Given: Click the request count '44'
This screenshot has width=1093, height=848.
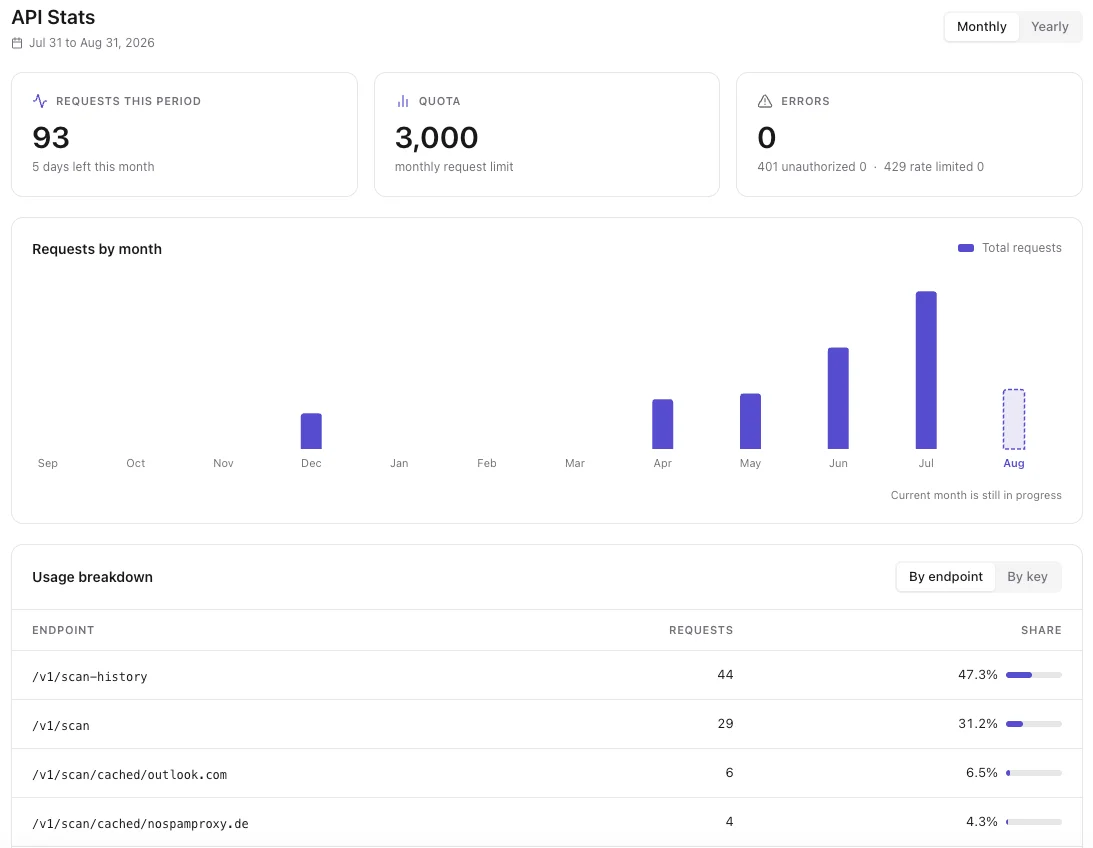Looking at the screenshot, I should click(725, 674).
